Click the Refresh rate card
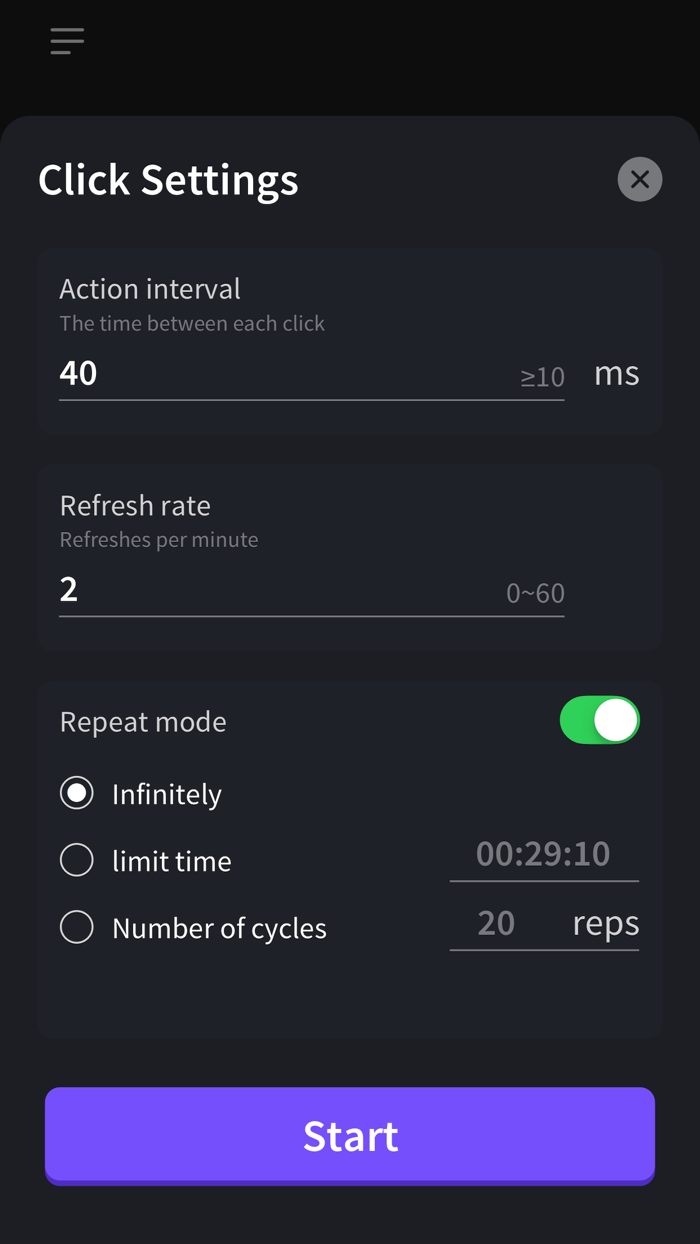This screenshot has height=1244, width=700. pyautogui.click(x=350, y=556)
